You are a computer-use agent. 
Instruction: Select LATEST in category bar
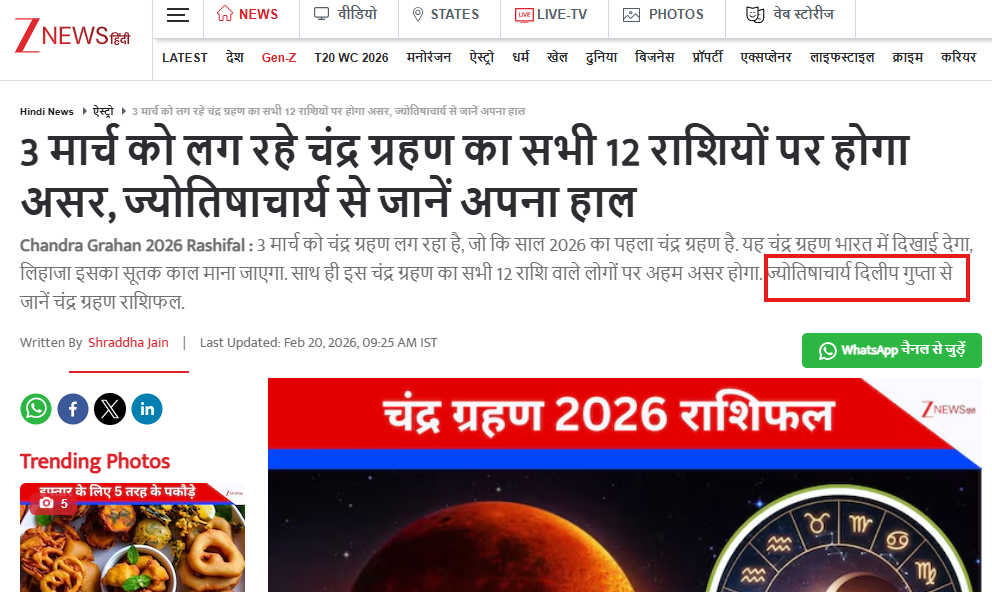(x=185, y=58)
